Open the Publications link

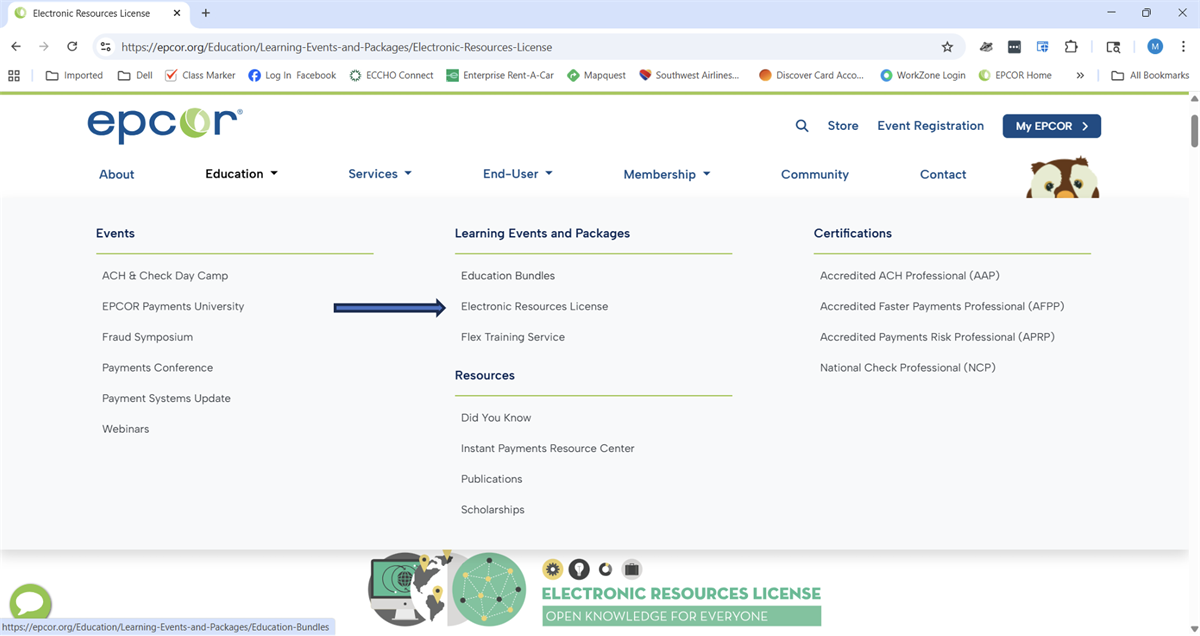click(x=492, y=479)
